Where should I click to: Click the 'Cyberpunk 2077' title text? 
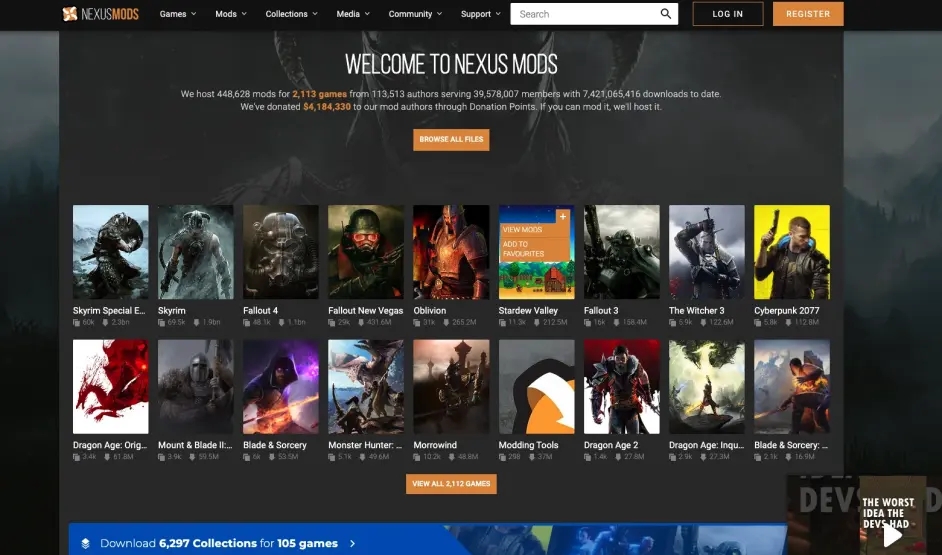[786, 311]
